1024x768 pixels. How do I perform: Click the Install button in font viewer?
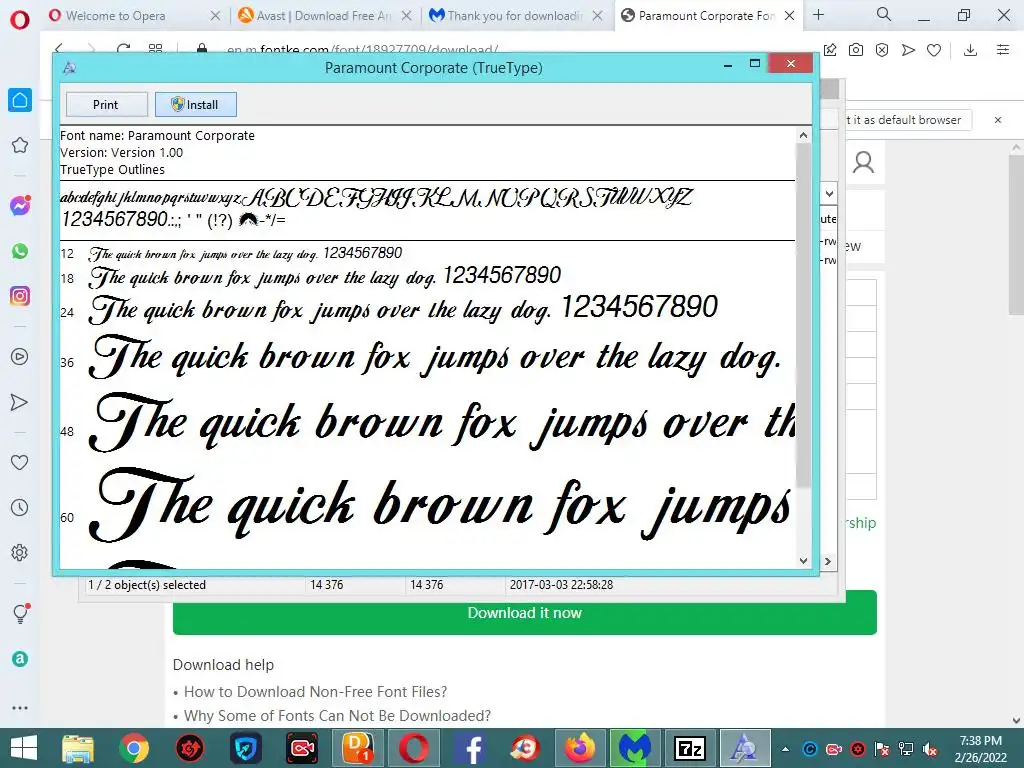pyautogui.click(x=195, y=104)
